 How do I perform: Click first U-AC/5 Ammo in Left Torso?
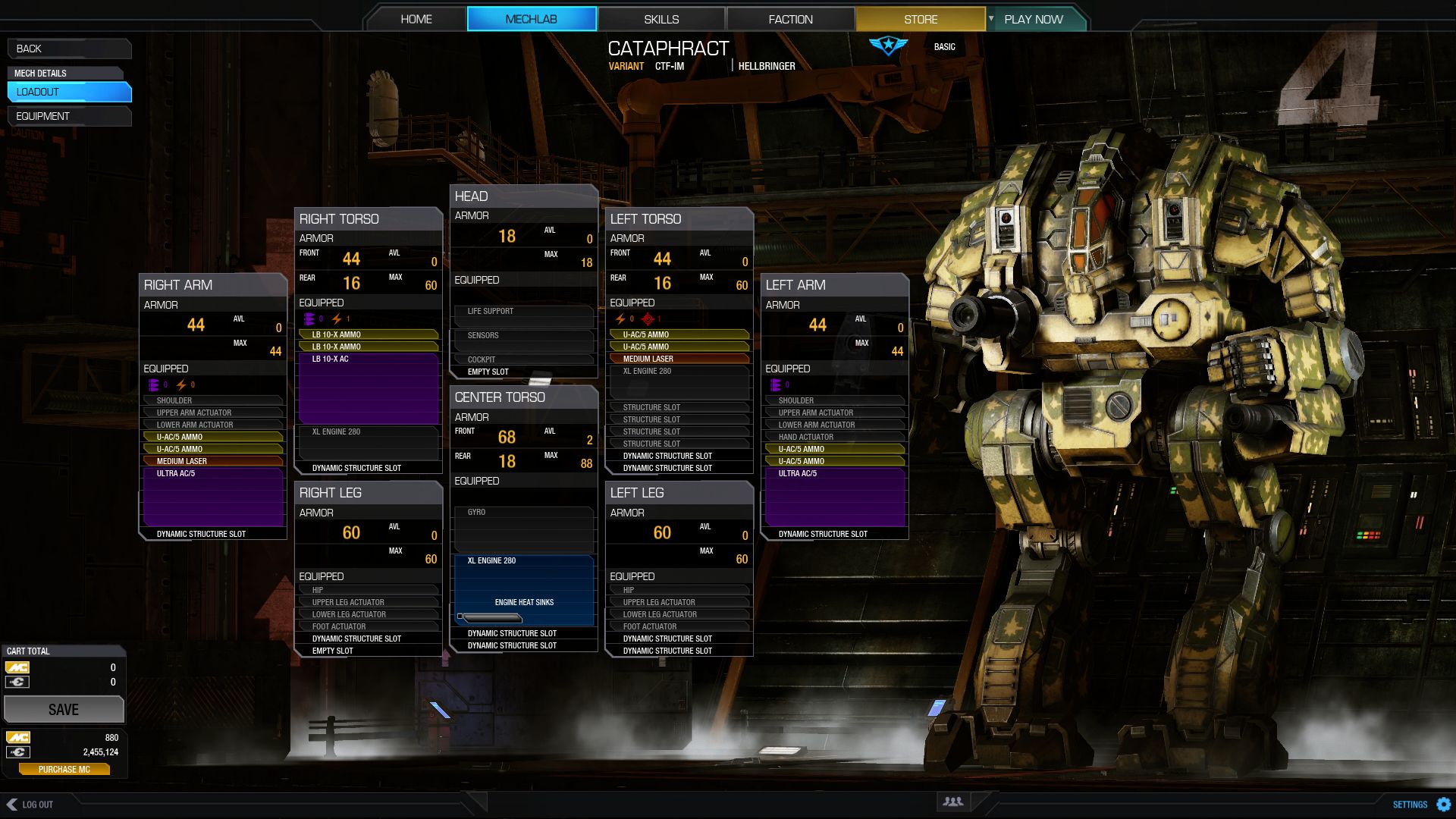point(679,334)
